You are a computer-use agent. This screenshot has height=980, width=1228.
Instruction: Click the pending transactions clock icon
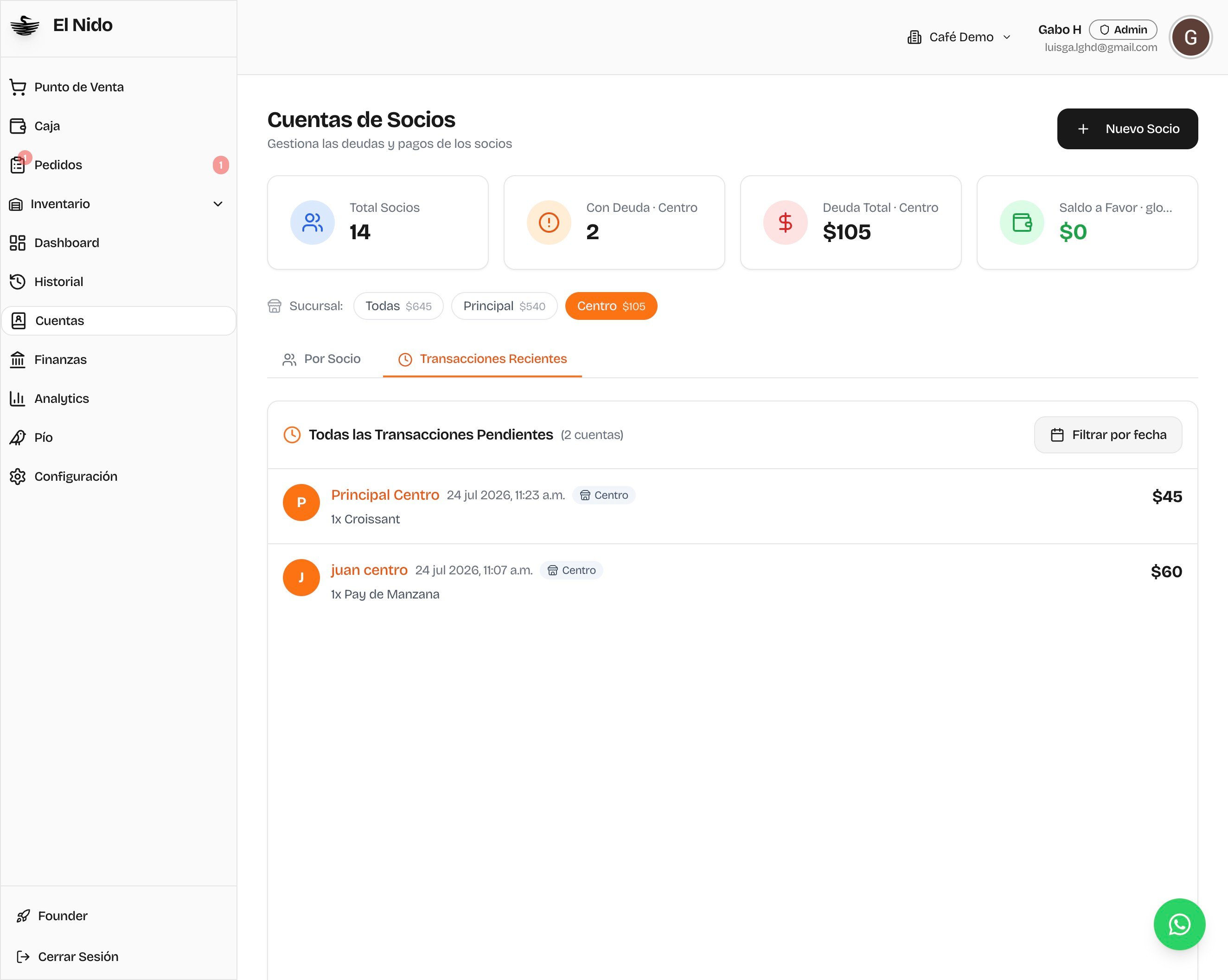pos(292,435)
